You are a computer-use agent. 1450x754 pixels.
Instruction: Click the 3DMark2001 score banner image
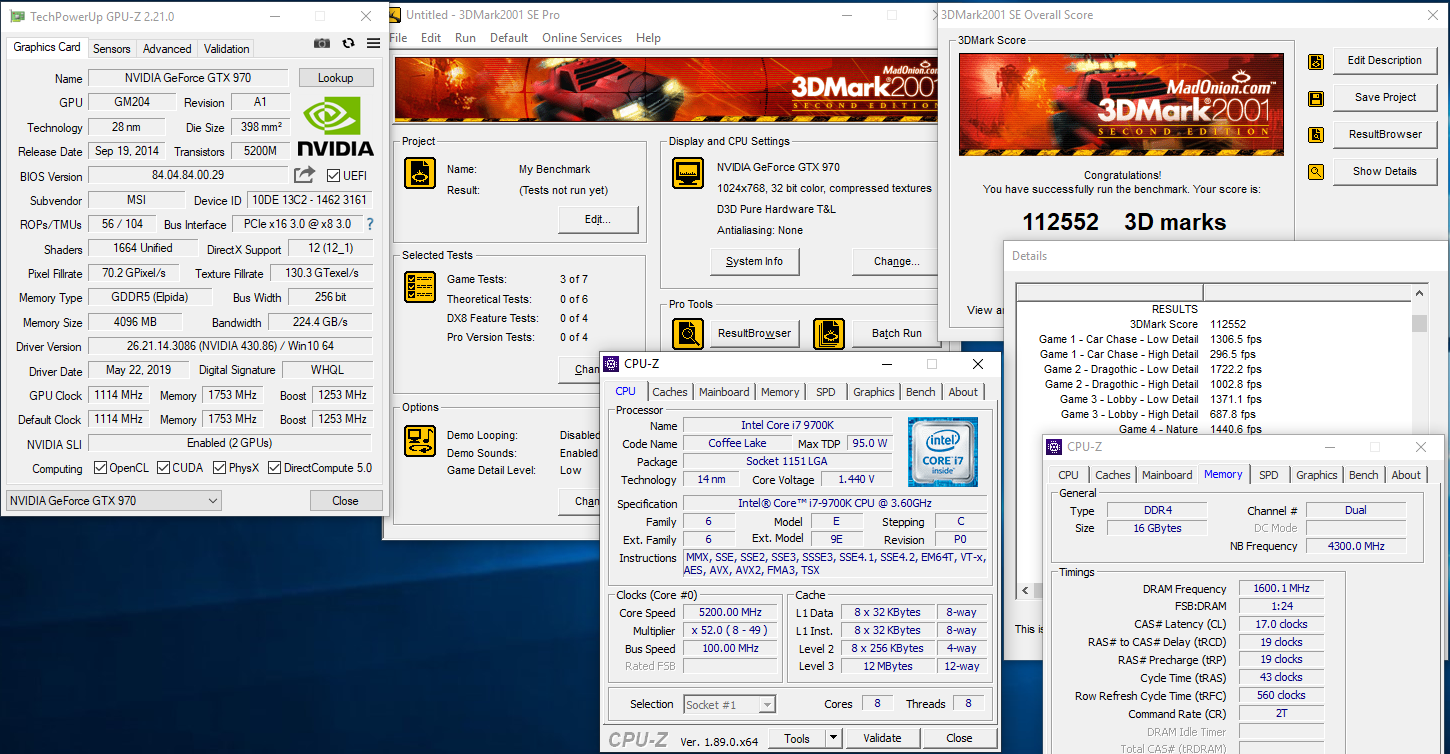(1121, 104)
